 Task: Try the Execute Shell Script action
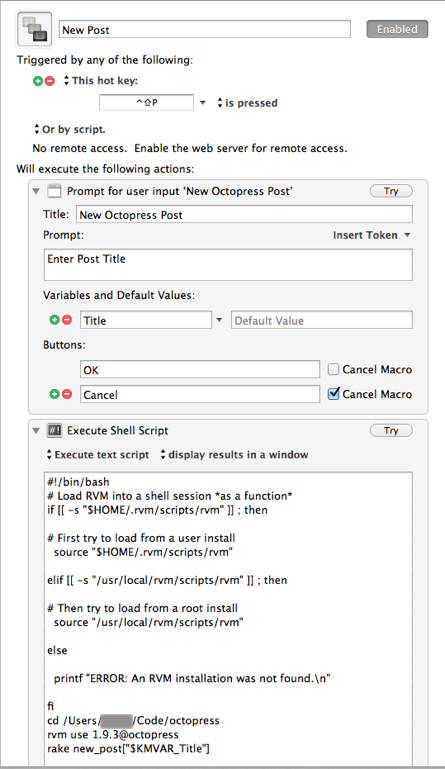(x=391, y=431)
